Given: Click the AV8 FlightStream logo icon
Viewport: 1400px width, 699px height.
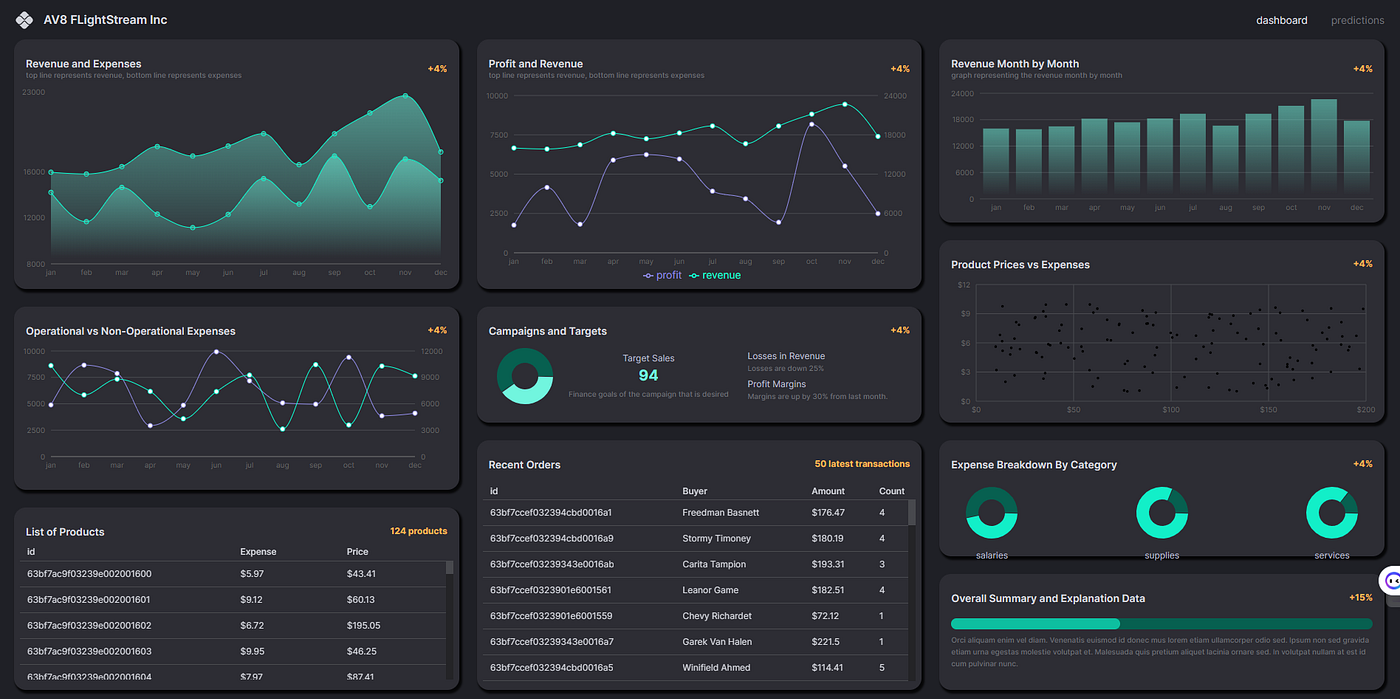Looking at the screenshot, I should click(23, 19).
